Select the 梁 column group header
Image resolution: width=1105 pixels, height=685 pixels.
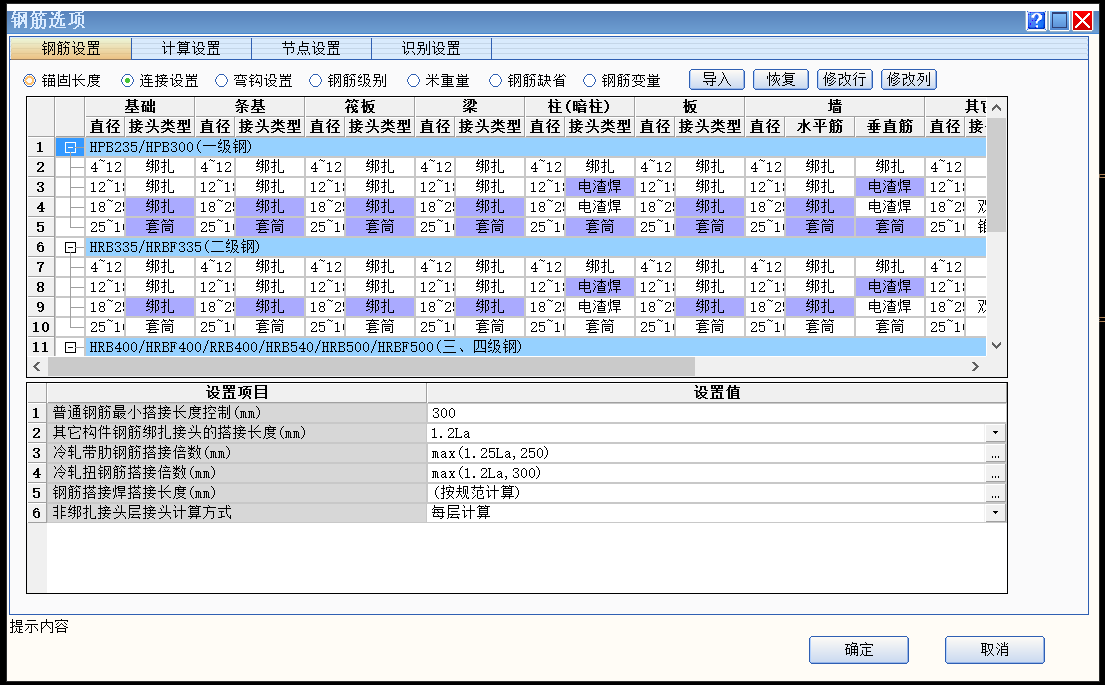[469, 106]
